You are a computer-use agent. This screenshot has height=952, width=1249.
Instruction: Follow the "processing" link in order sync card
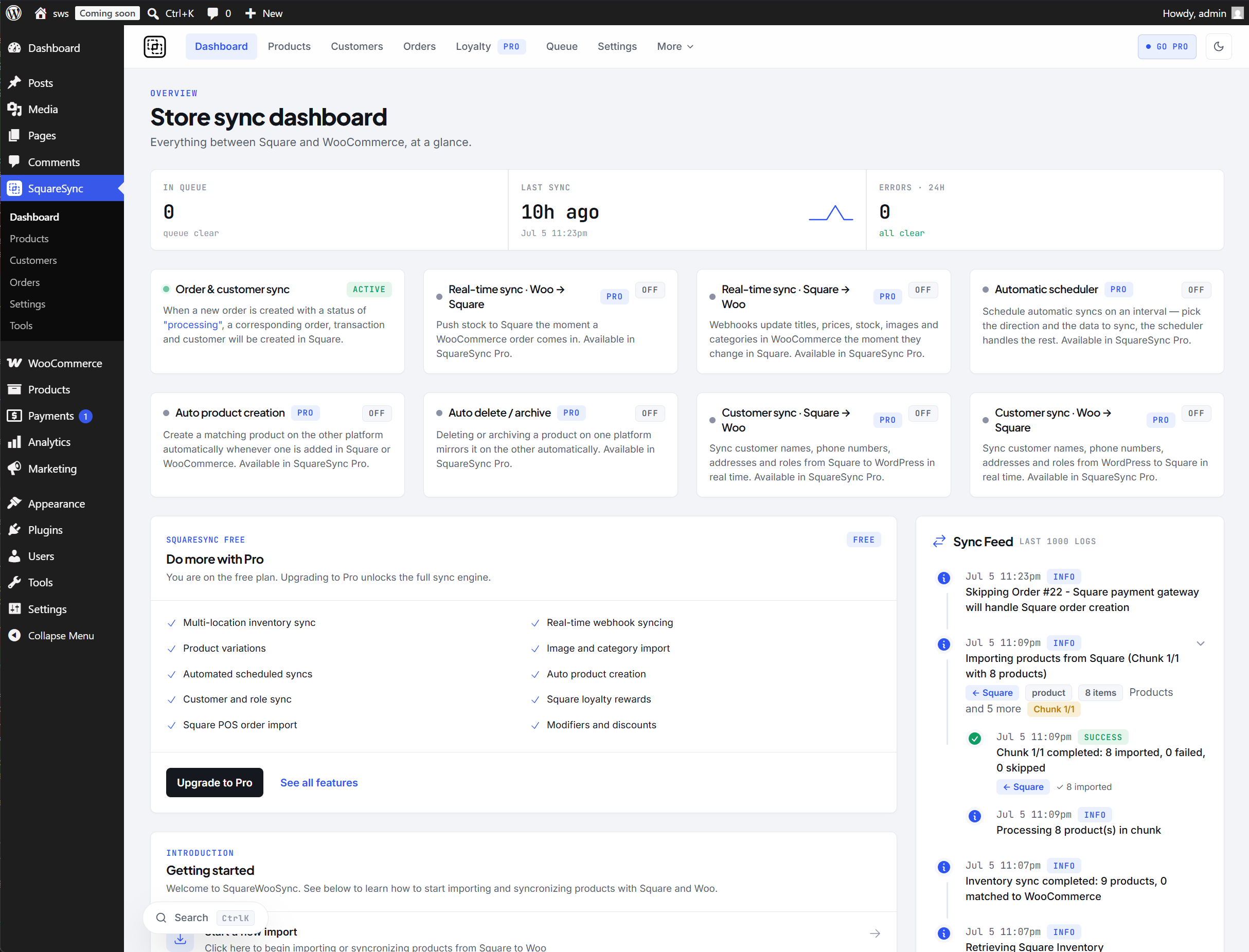click(193, 325)
